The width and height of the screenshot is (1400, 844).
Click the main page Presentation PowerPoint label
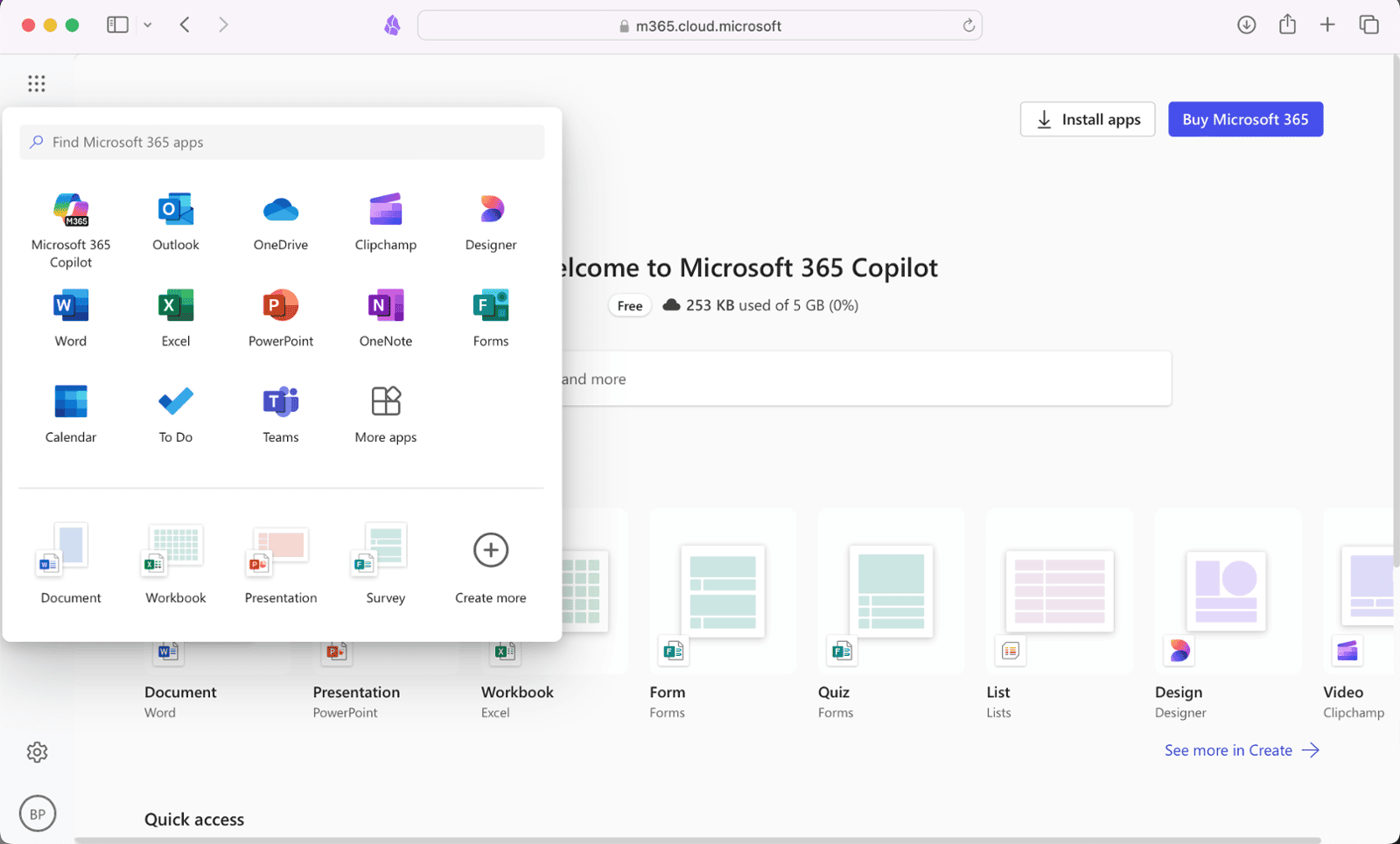click(356, 701)
